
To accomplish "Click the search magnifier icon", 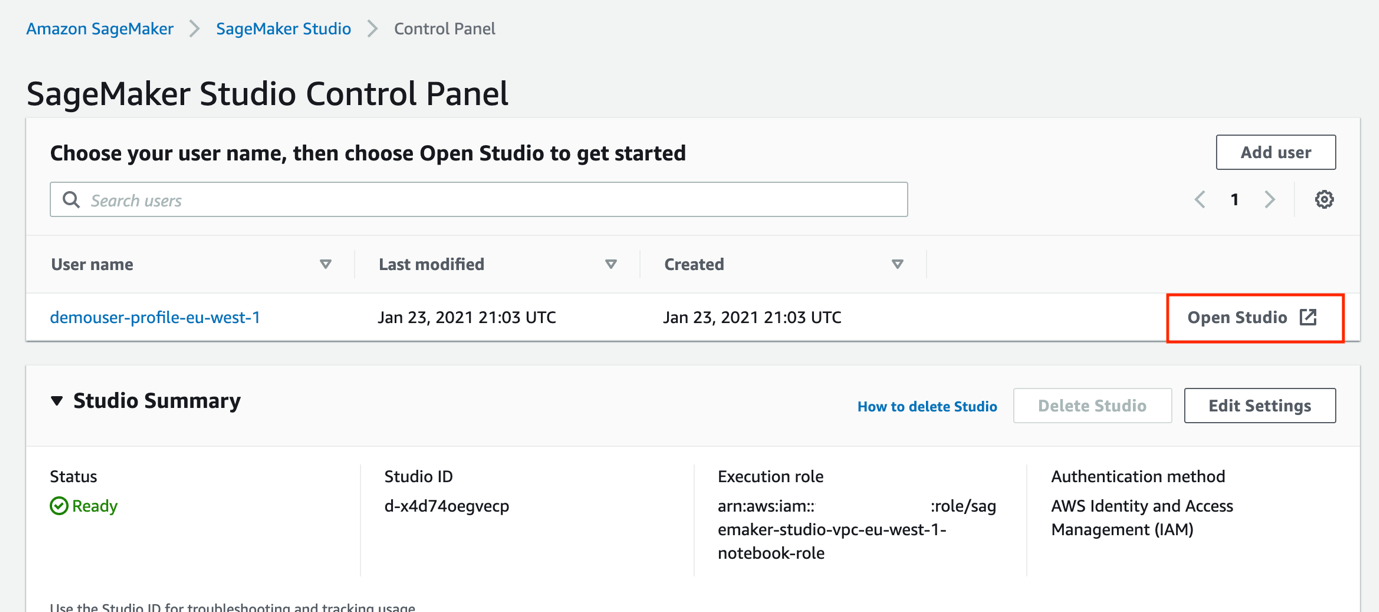I will point(71,200).
